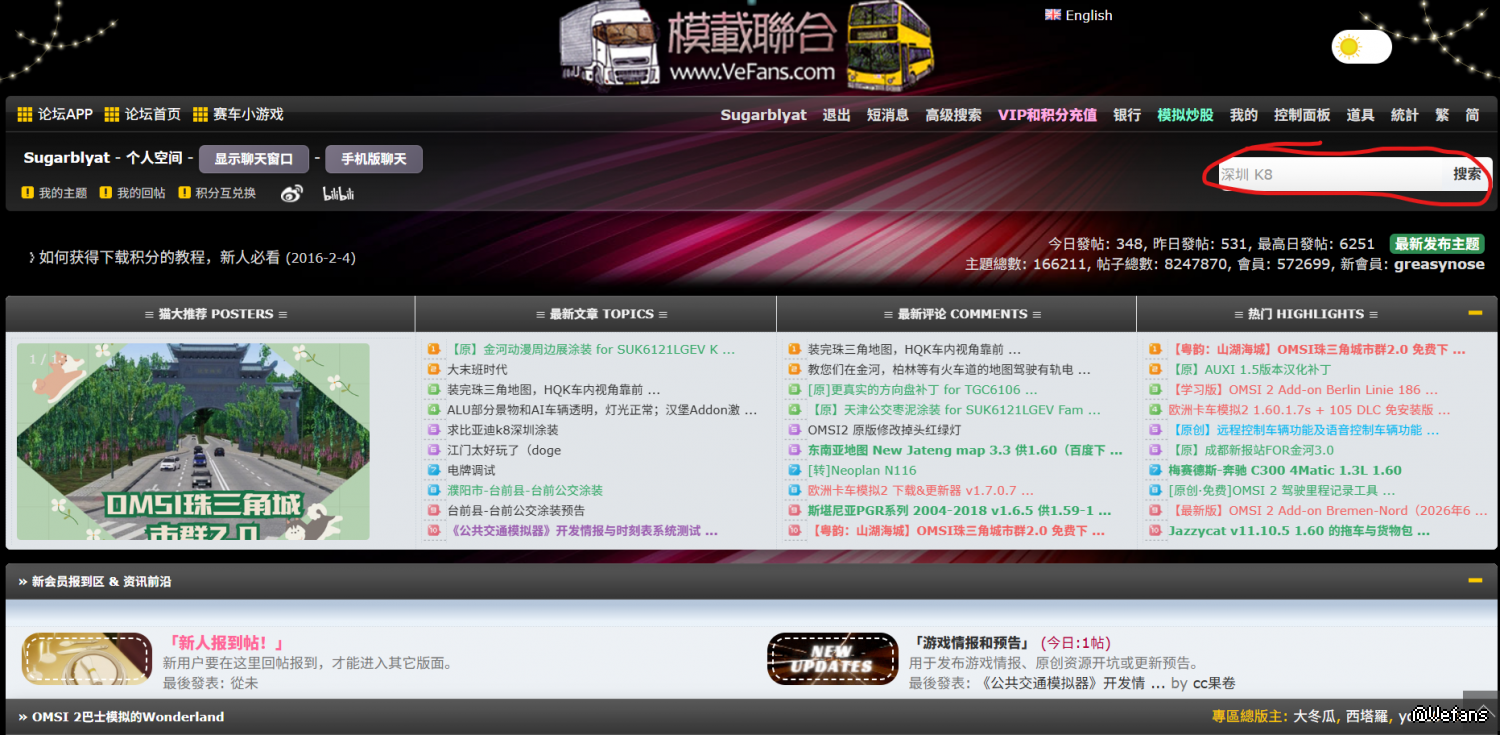
Task: Open 最新发布主题 green badge
Action: point(1437,244)
